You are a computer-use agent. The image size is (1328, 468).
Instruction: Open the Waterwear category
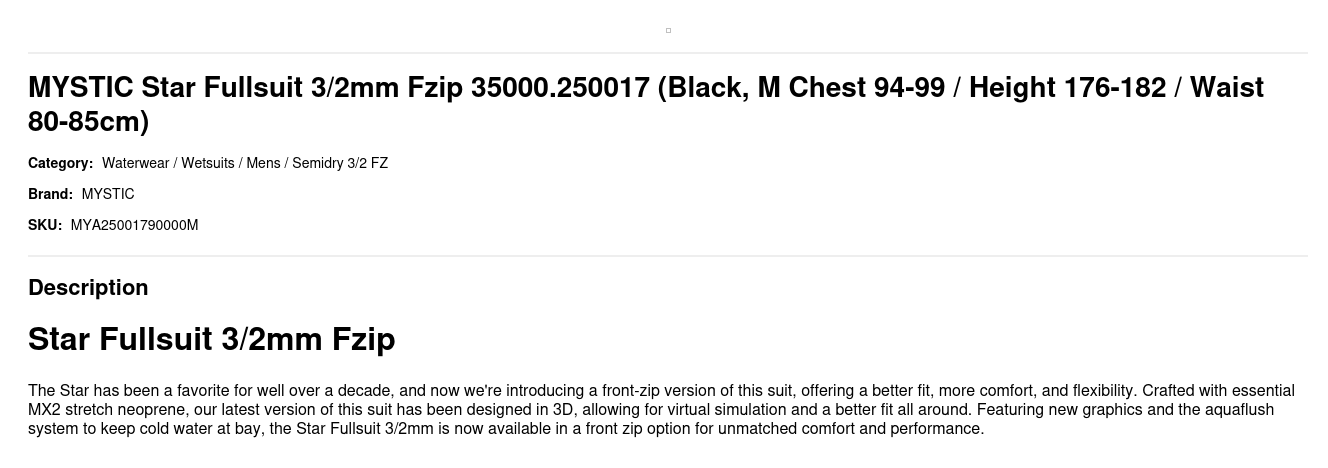click(135, 163)
